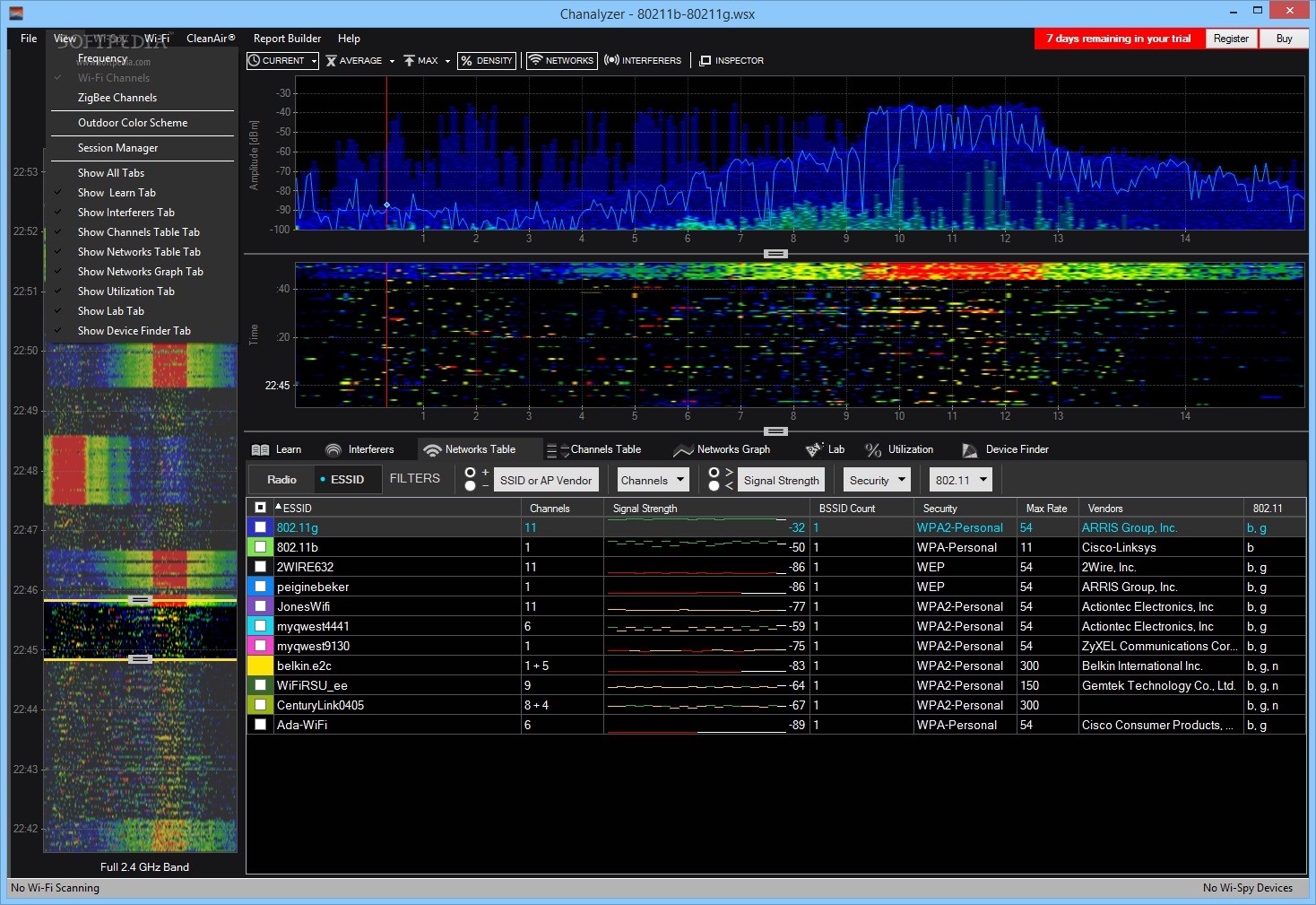1316x905 pixels.
Task: Click the SSID or AP Vendor filter field
Action: pos(546,480)
